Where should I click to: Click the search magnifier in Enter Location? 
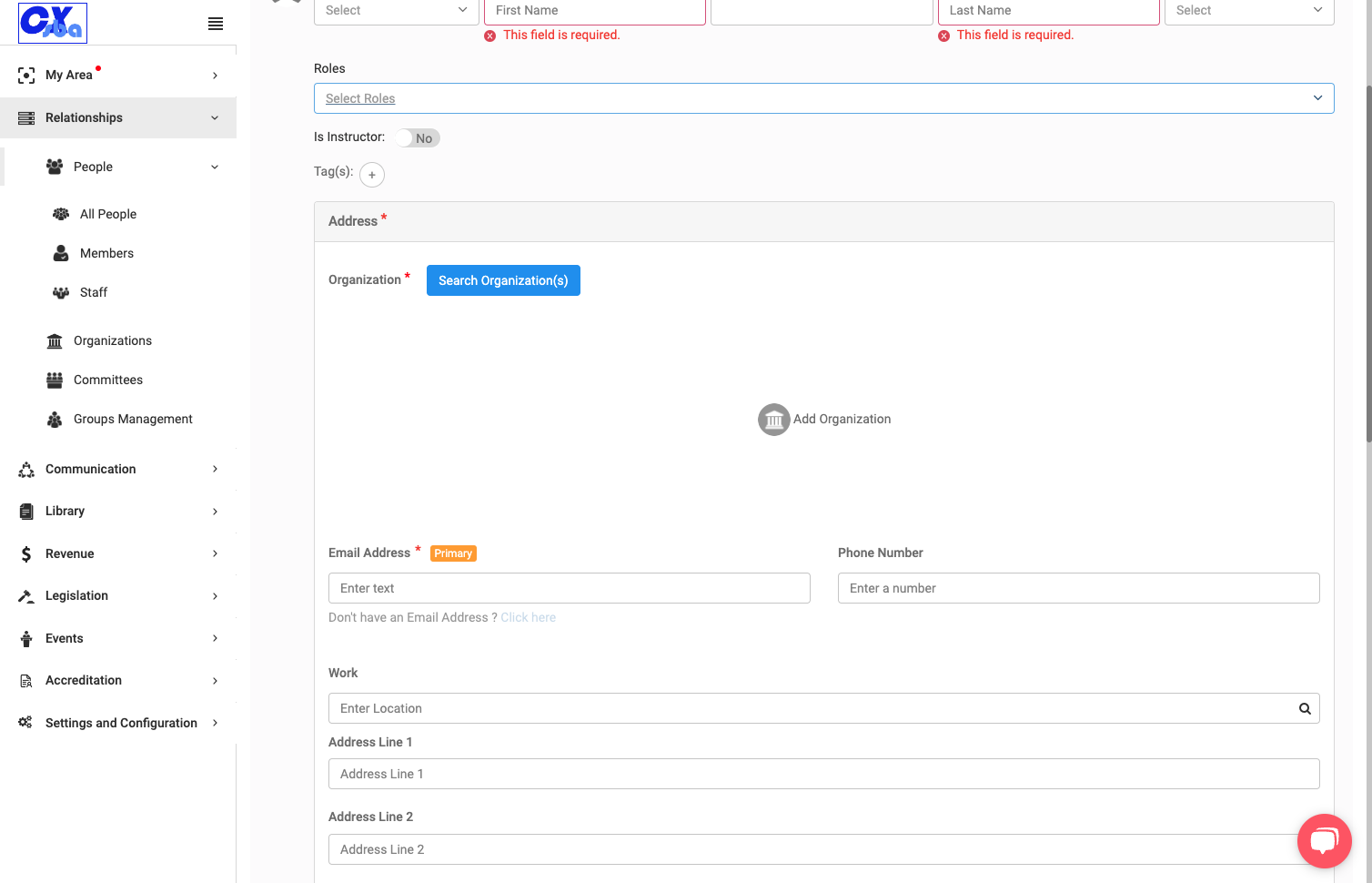coord(1305,709)
